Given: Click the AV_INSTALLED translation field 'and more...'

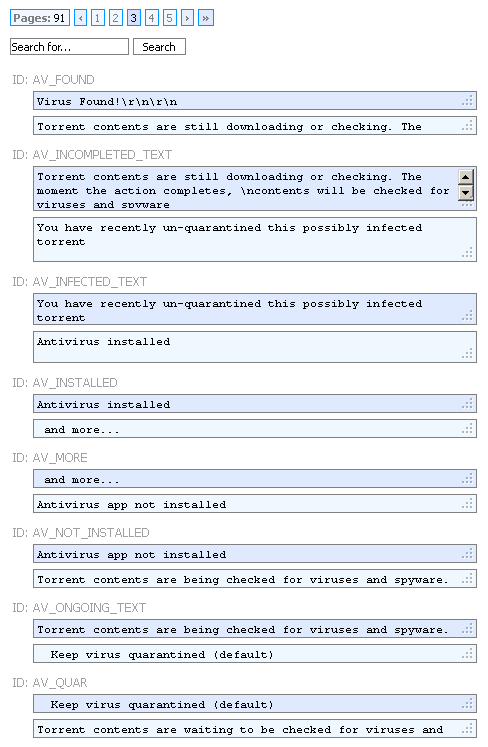Looking at the screenshot, I should click(x=255, y=429).
